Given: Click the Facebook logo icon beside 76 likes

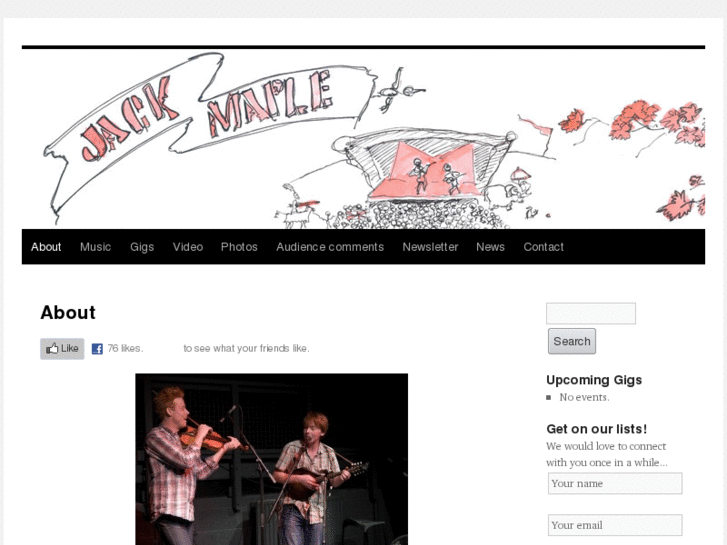Looking at the screenshot, I should [97, 349].
